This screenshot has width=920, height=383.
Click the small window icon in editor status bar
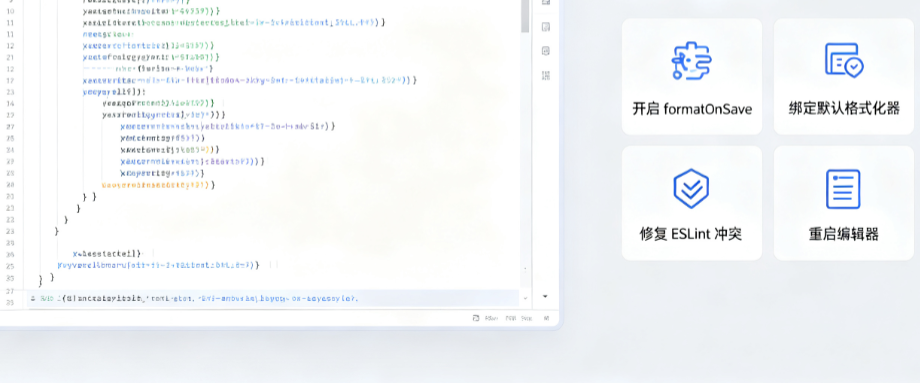[x=476, y=318]
